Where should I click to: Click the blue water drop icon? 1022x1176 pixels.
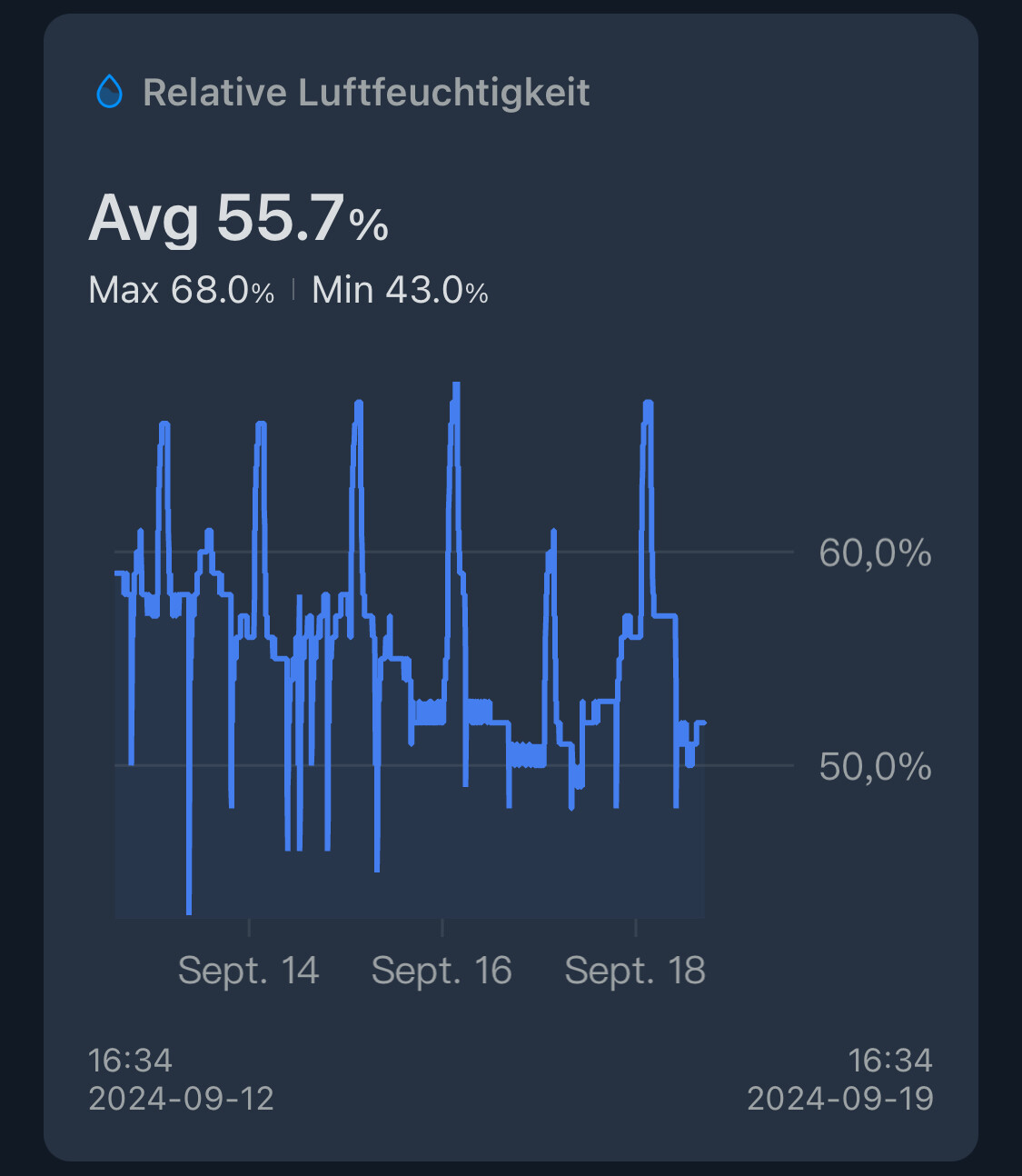(x=109, y=92)
